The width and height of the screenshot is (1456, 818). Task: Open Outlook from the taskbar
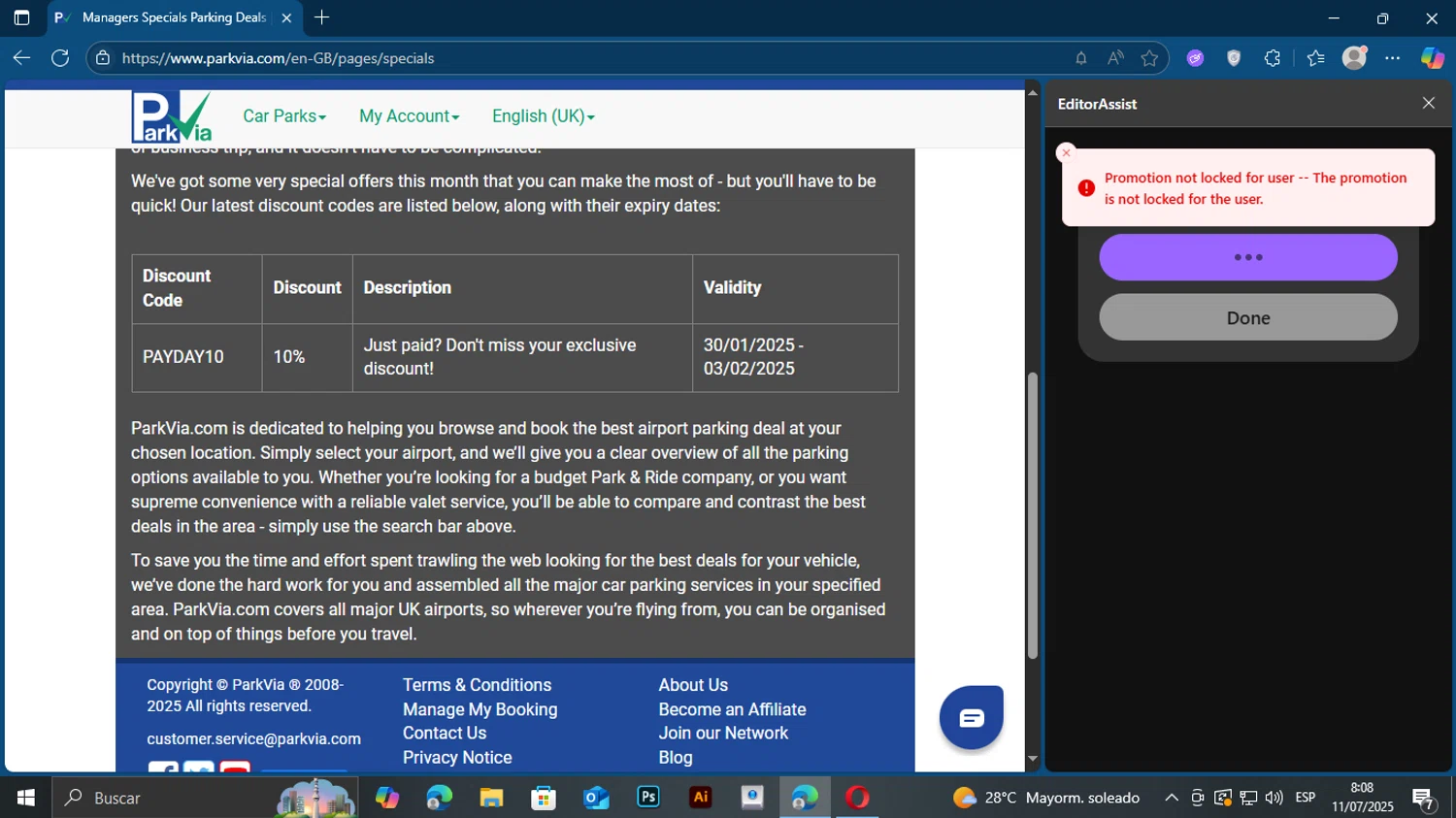[596, 798]
